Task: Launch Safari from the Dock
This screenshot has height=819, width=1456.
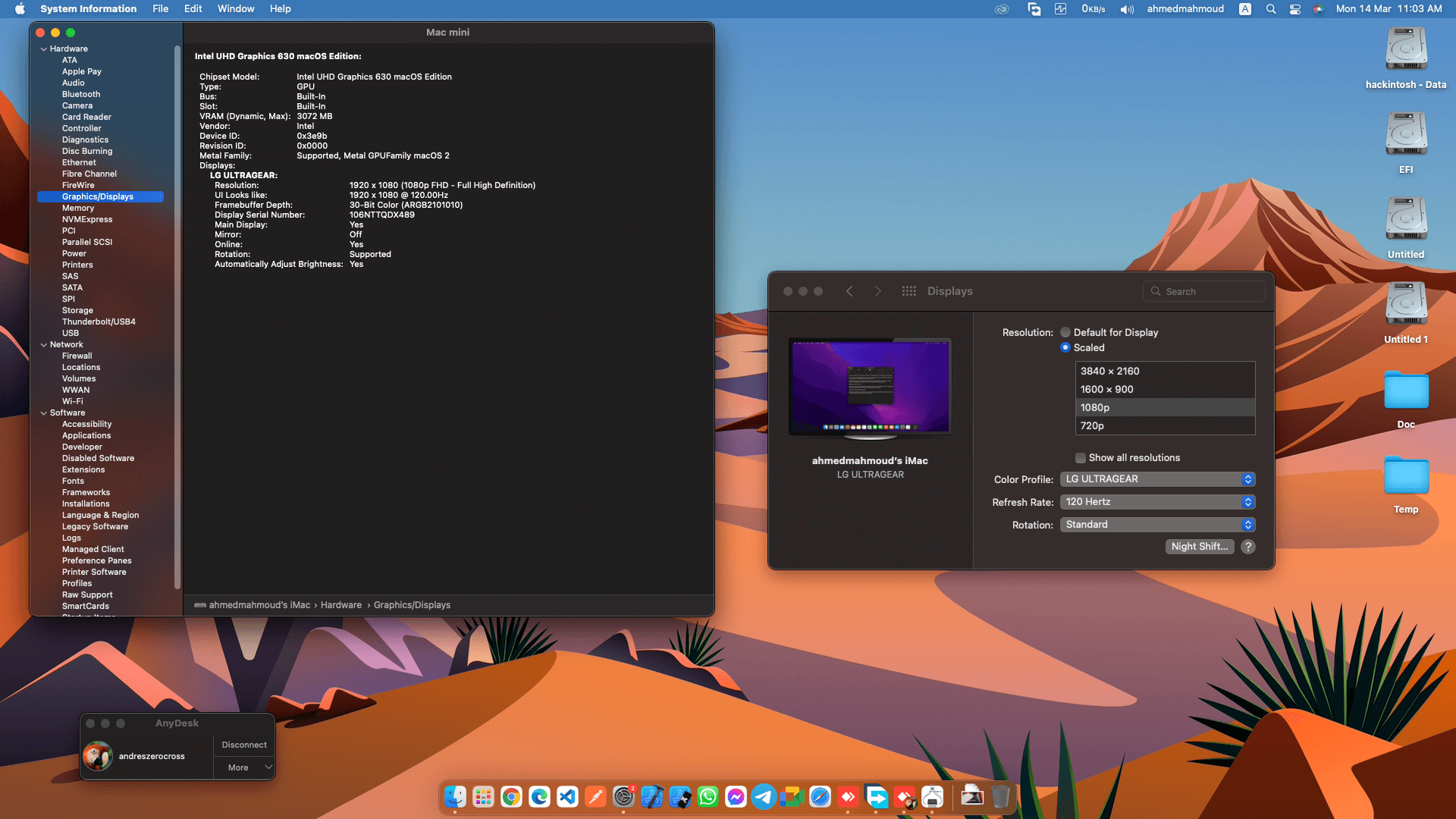Action: click(820, 797)
